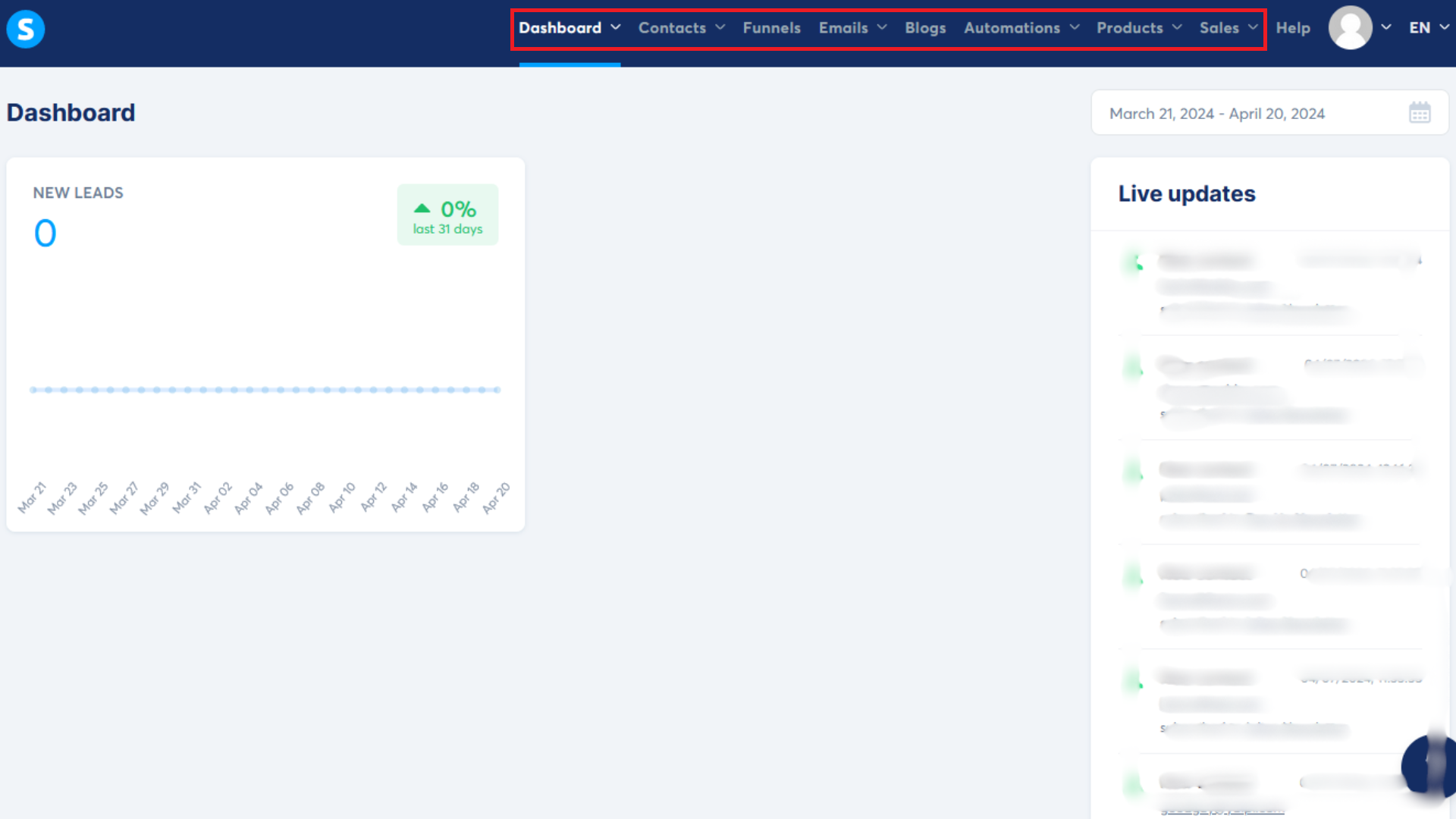Click the Blogs navigation icon
The width and height of the screenshot is (1456, 819).
tap(924, 27)
